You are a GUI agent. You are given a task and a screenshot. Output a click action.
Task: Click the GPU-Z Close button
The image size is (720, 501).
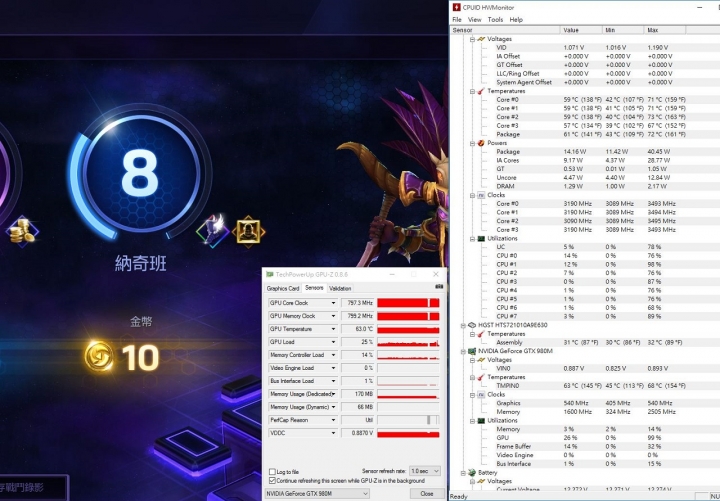(427, 494)
